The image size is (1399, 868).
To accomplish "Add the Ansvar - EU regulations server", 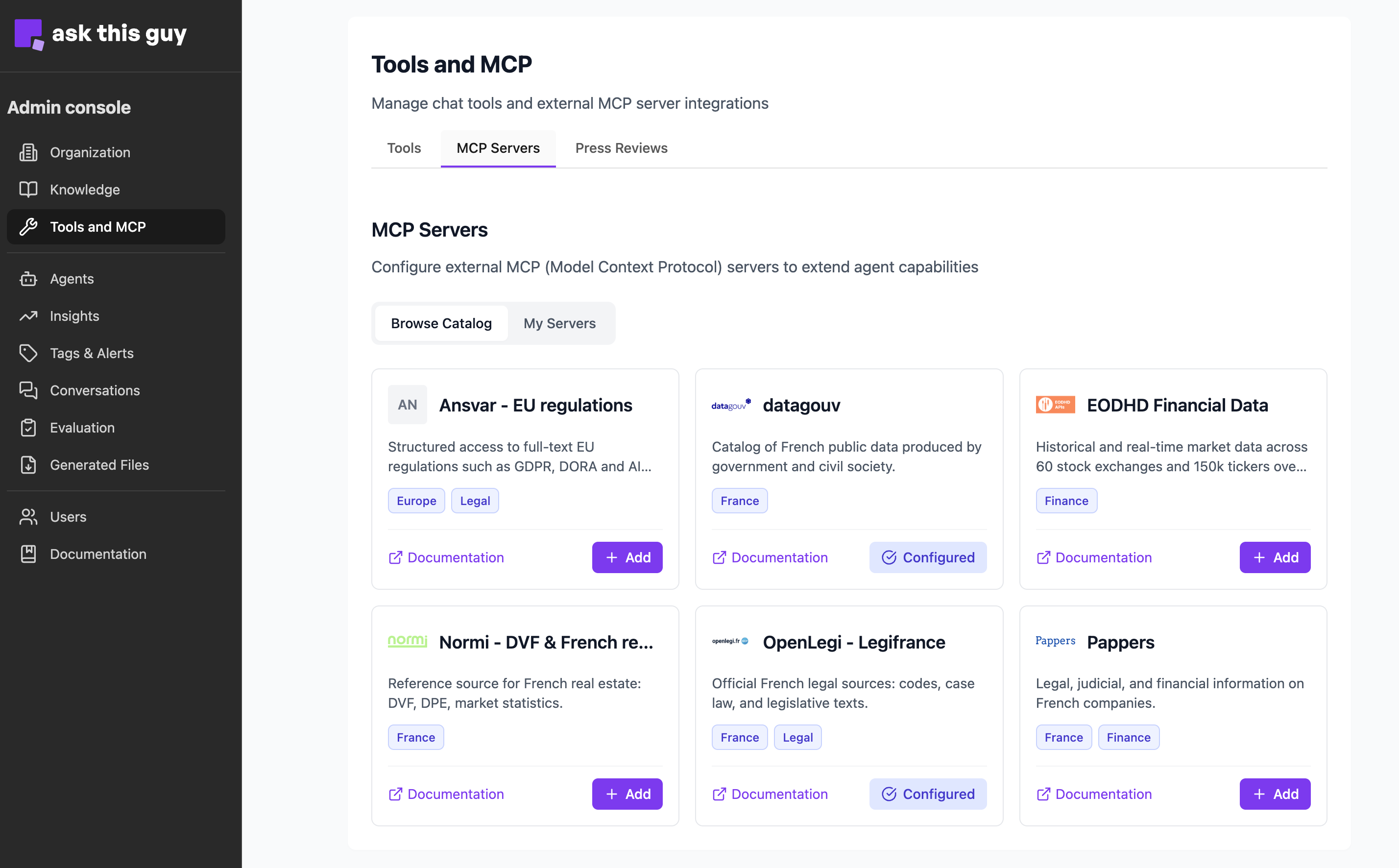I will point(627,557).
